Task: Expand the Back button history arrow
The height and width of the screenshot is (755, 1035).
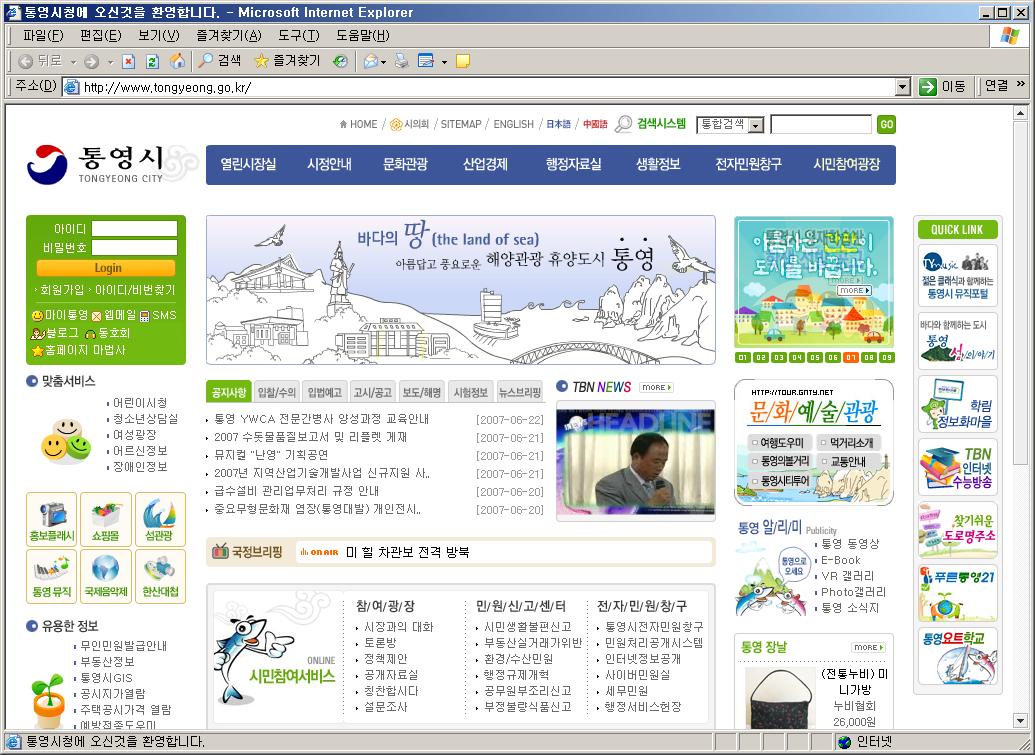Action: [x=73, y=61]
